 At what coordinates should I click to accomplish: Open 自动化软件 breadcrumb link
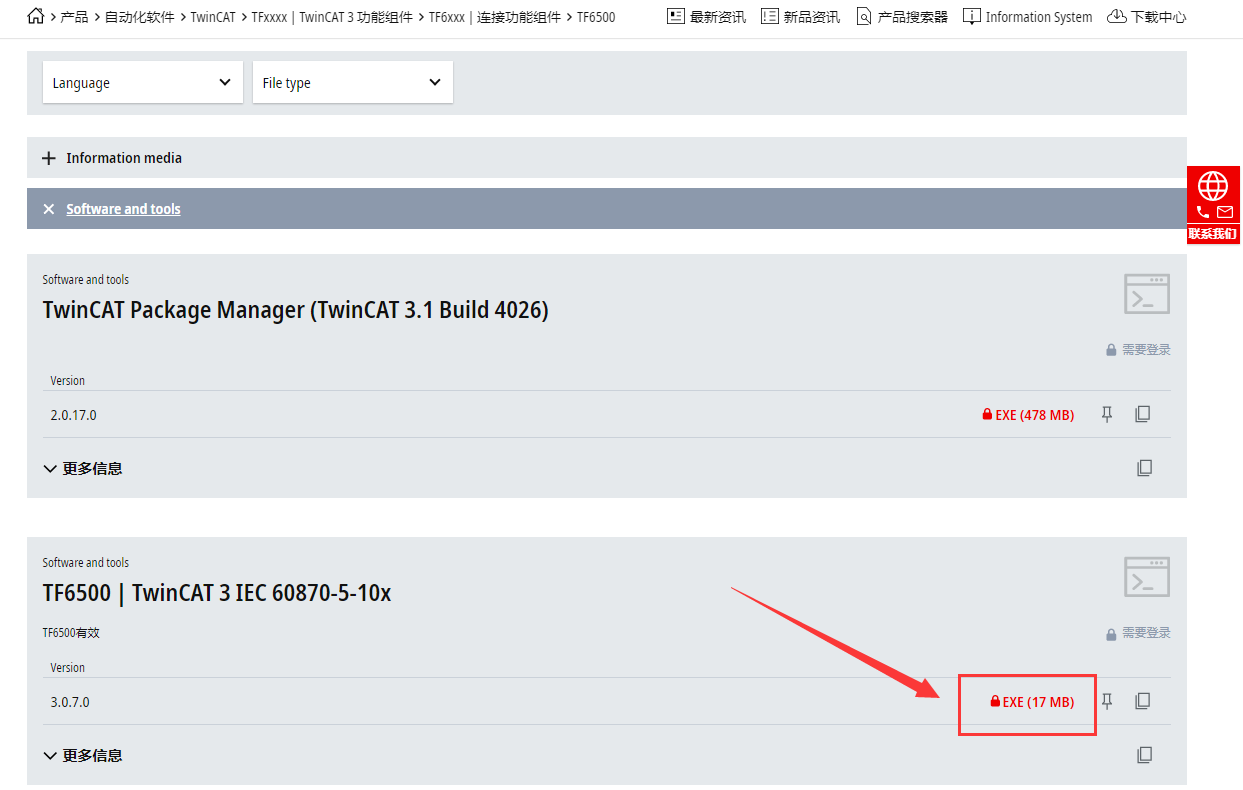[139, 17]
